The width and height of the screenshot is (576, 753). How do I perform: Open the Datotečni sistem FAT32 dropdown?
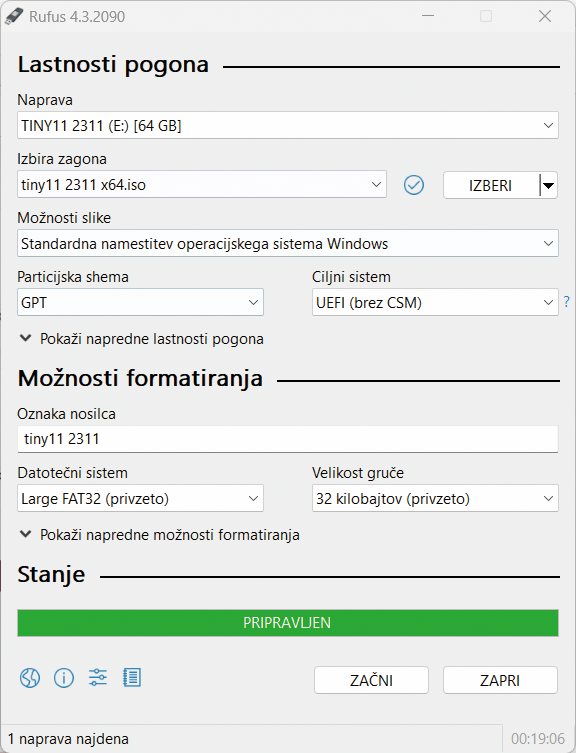[140, 498]
